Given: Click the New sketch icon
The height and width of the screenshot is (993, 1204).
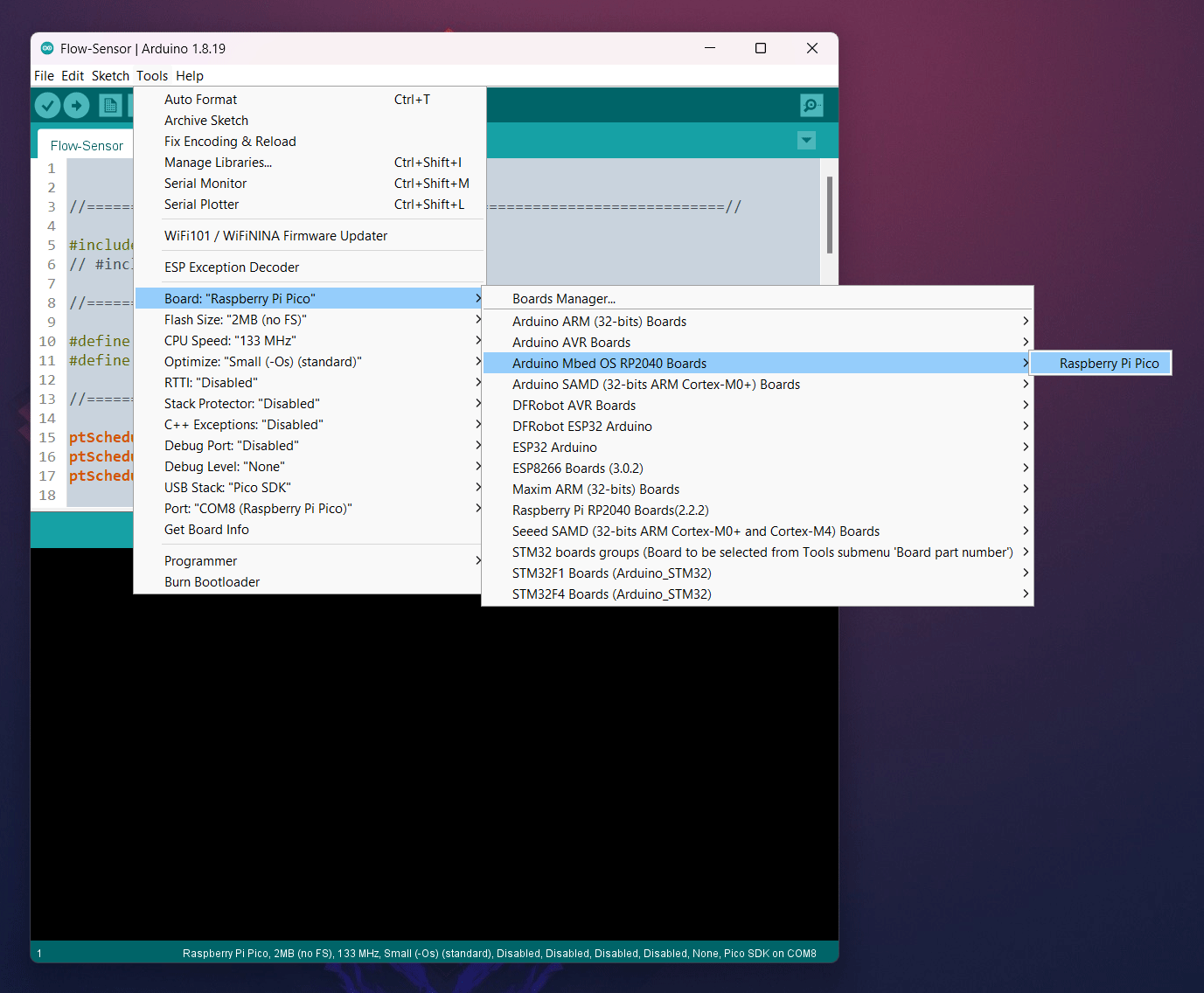Looking at the screenshot, I should click(x=110, y=106).
